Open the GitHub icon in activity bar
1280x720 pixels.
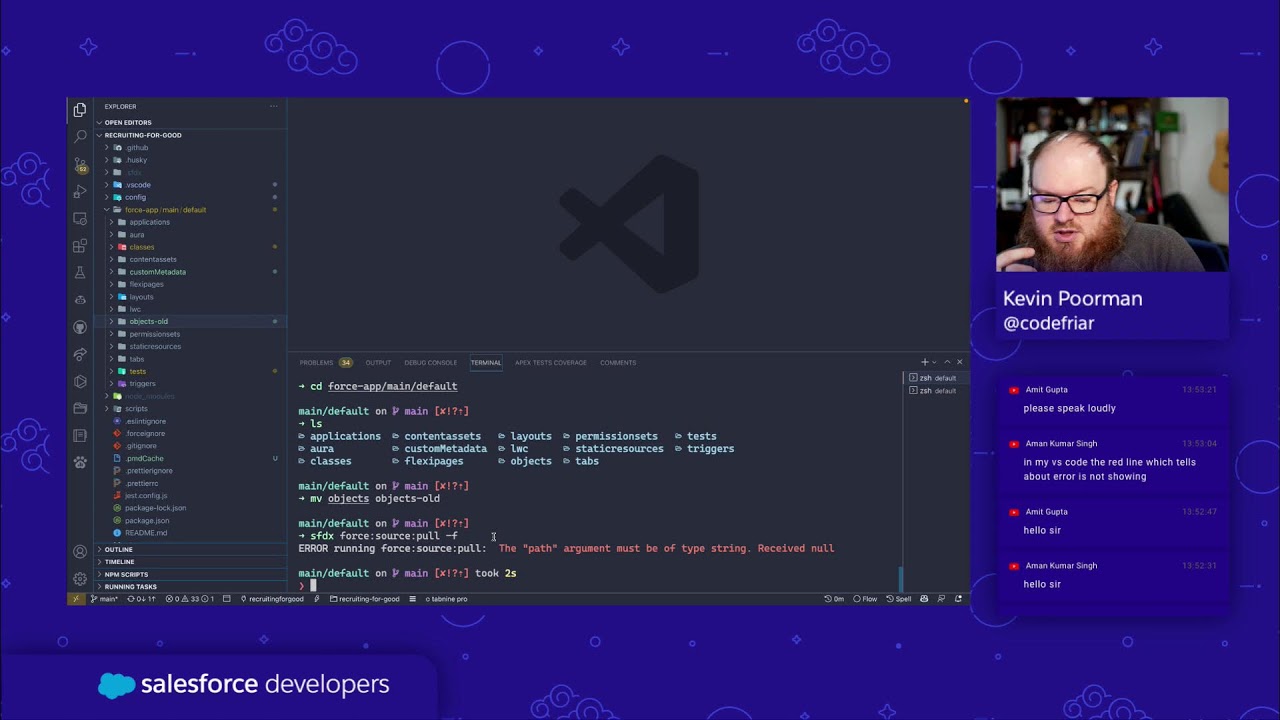click(80, 327)
